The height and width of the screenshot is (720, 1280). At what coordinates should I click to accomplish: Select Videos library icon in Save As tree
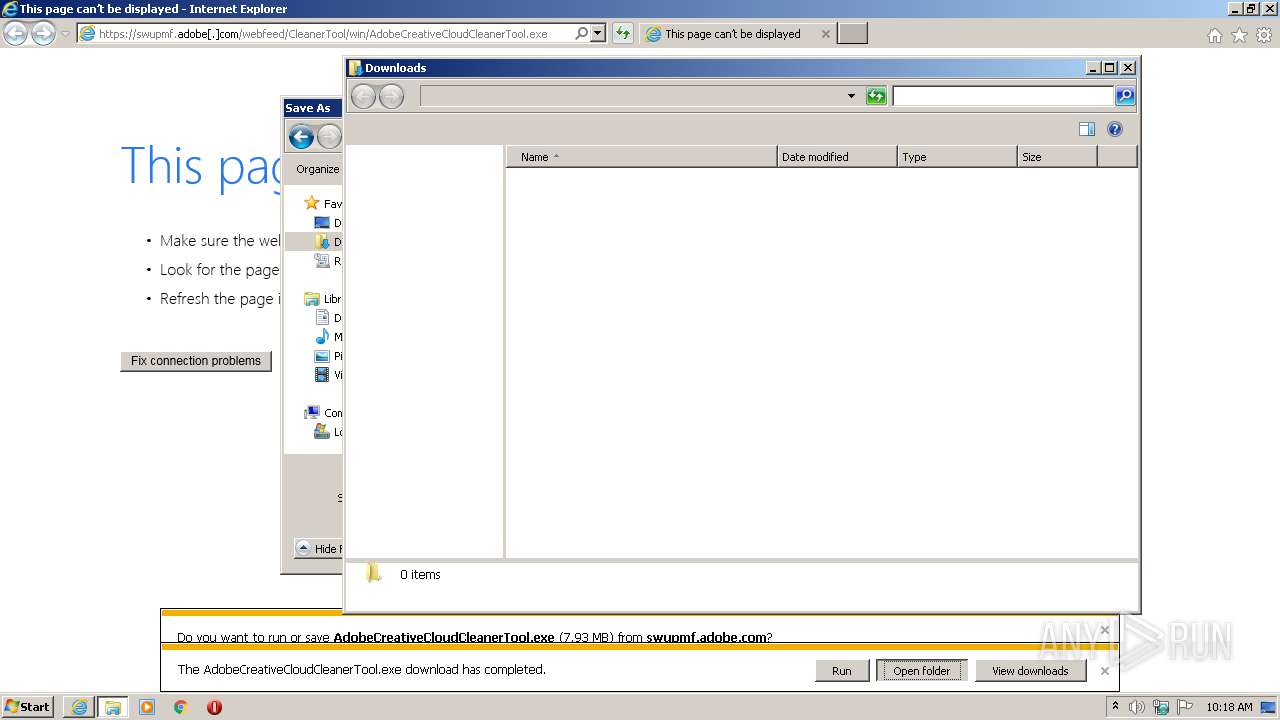coord(322,375)
